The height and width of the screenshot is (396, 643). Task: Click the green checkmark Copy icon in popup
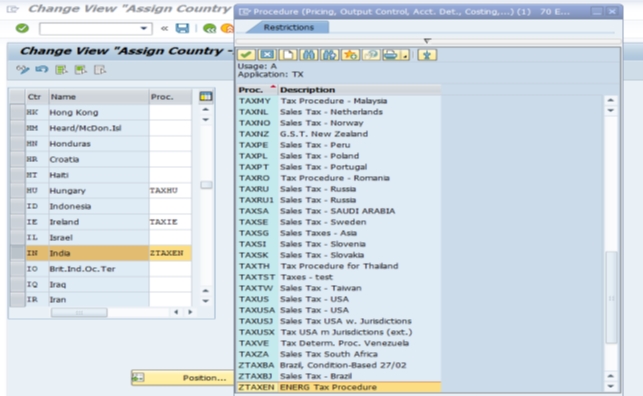point(246,55)
